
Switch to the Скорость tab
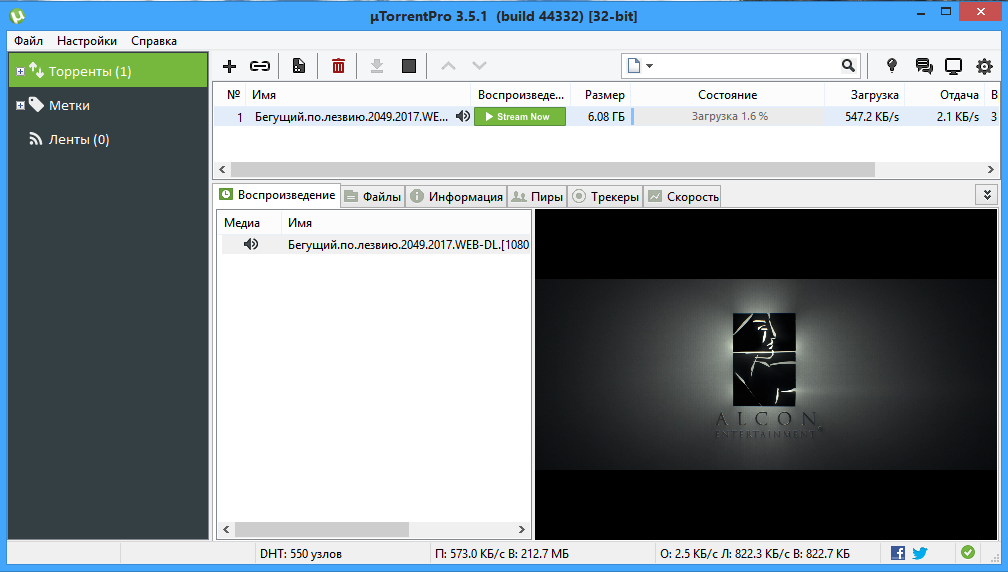tap(683, 197)
